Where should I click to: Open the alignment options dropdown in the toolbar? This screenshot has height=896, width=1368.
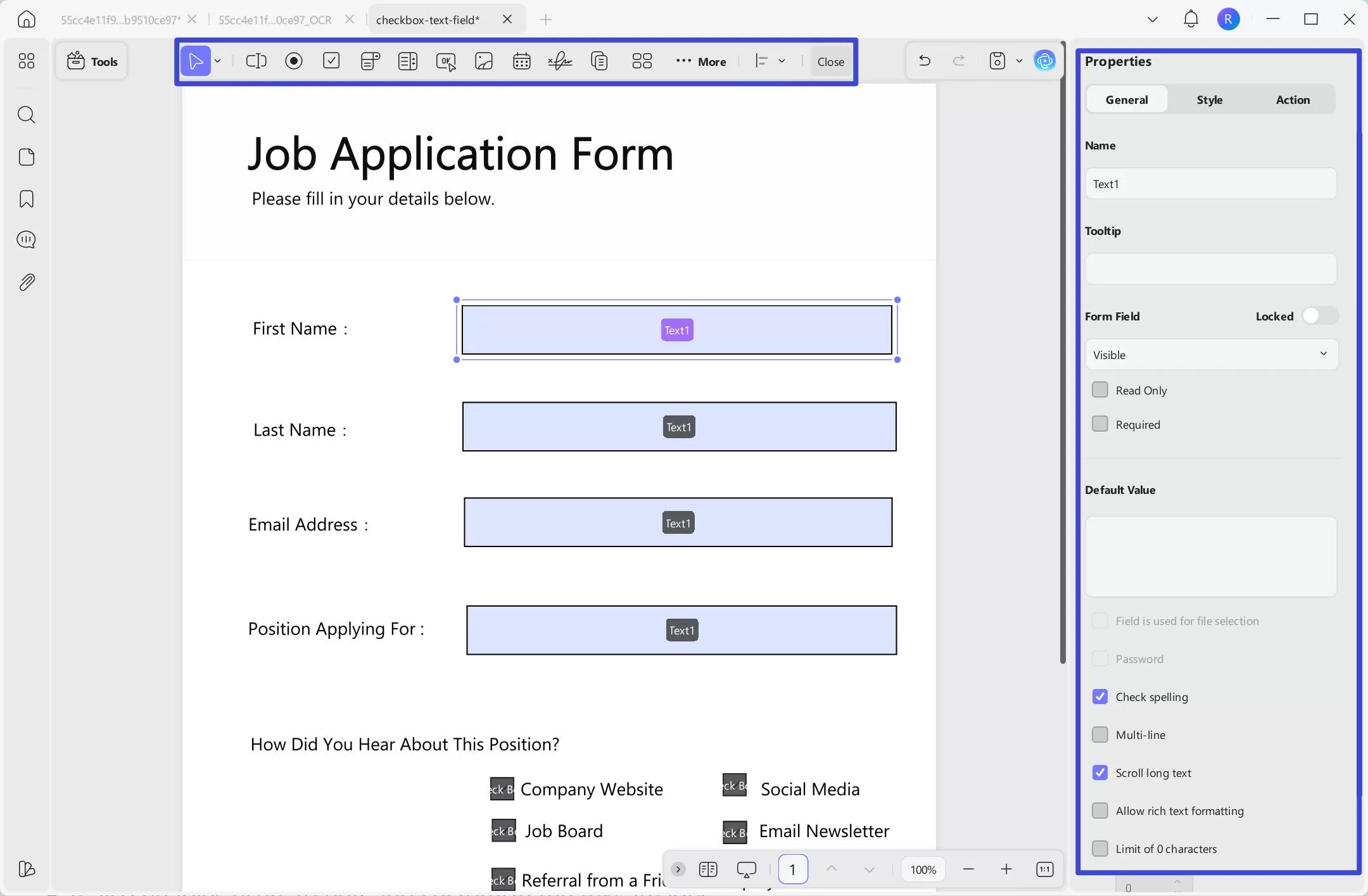(x=782, y=61)
